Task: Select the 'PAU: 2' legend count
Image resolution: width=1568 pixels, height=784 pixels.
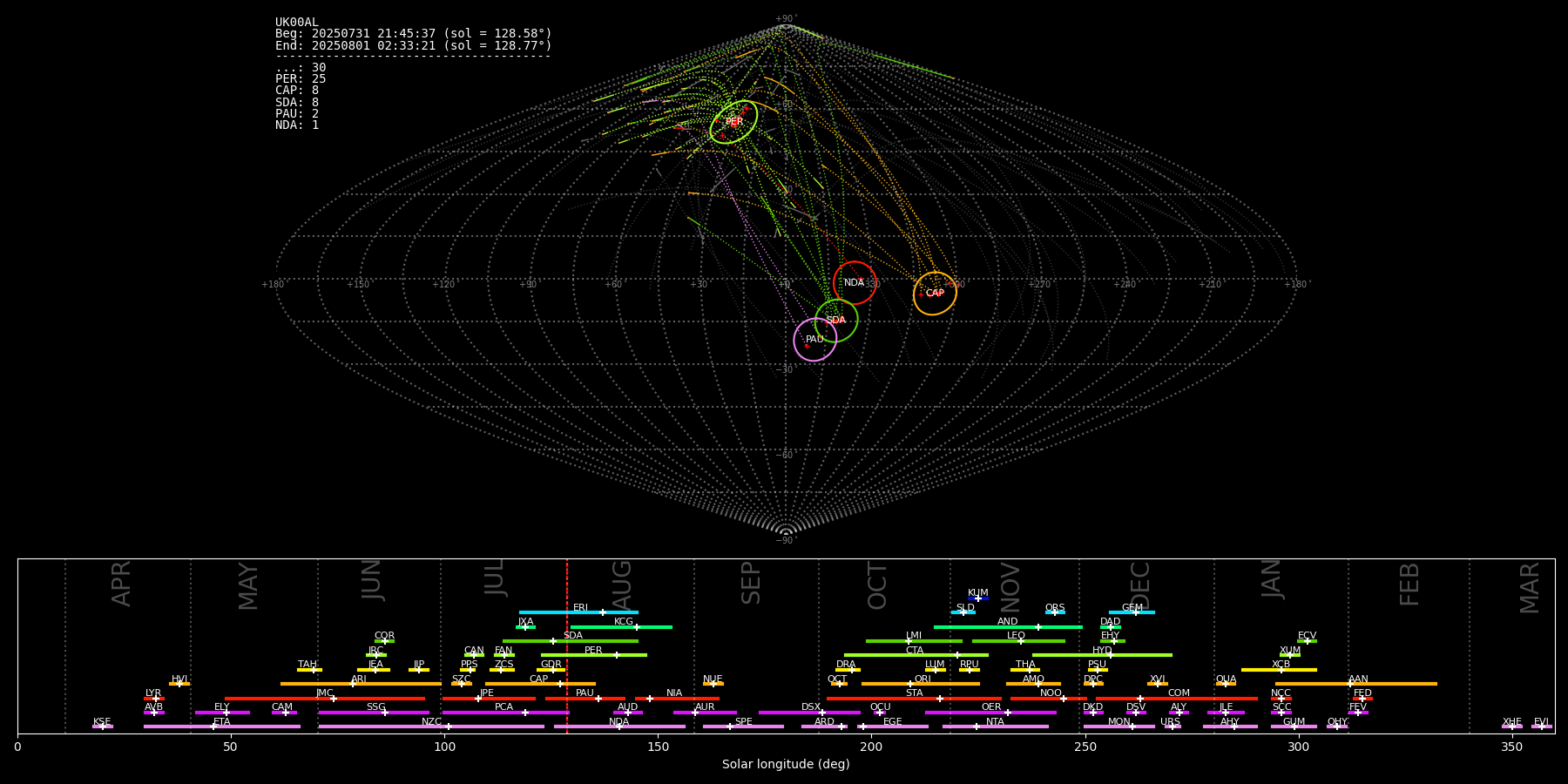Action: (x=297, y=114)
